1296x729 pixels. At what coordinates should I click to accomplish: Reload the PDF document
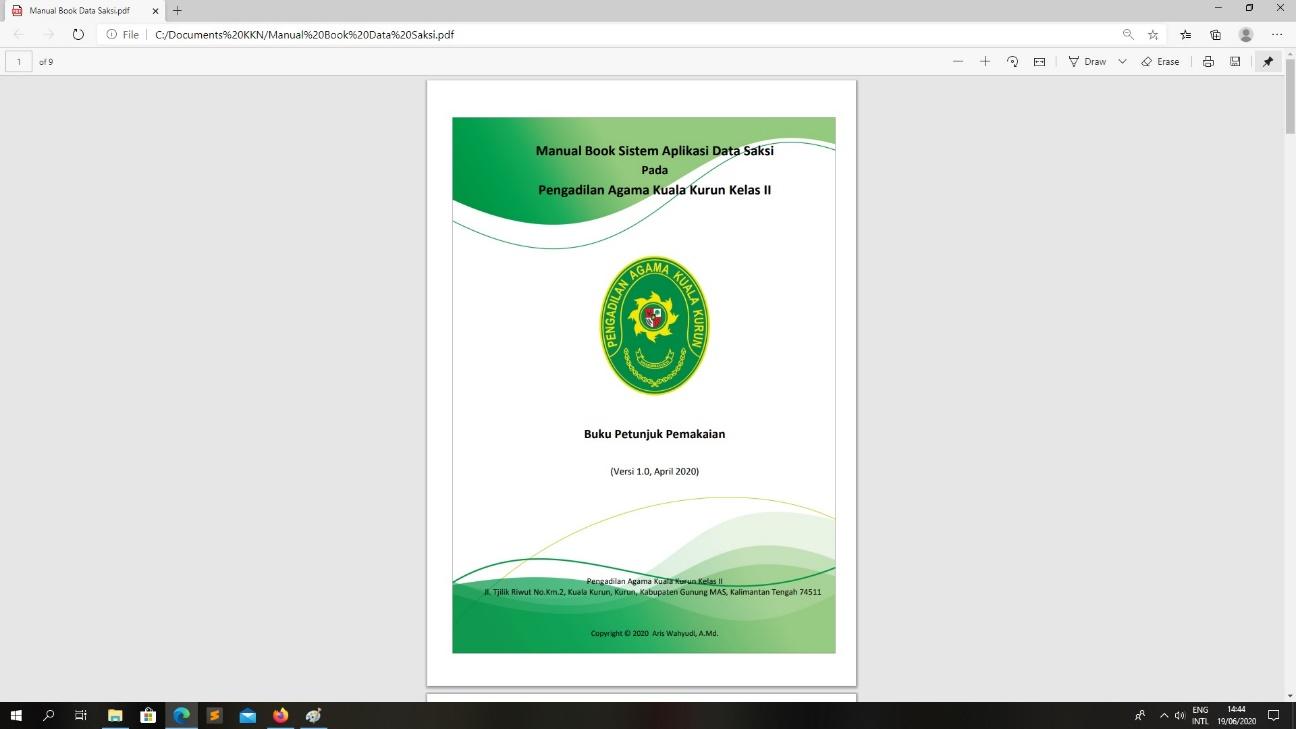[78, 33]
